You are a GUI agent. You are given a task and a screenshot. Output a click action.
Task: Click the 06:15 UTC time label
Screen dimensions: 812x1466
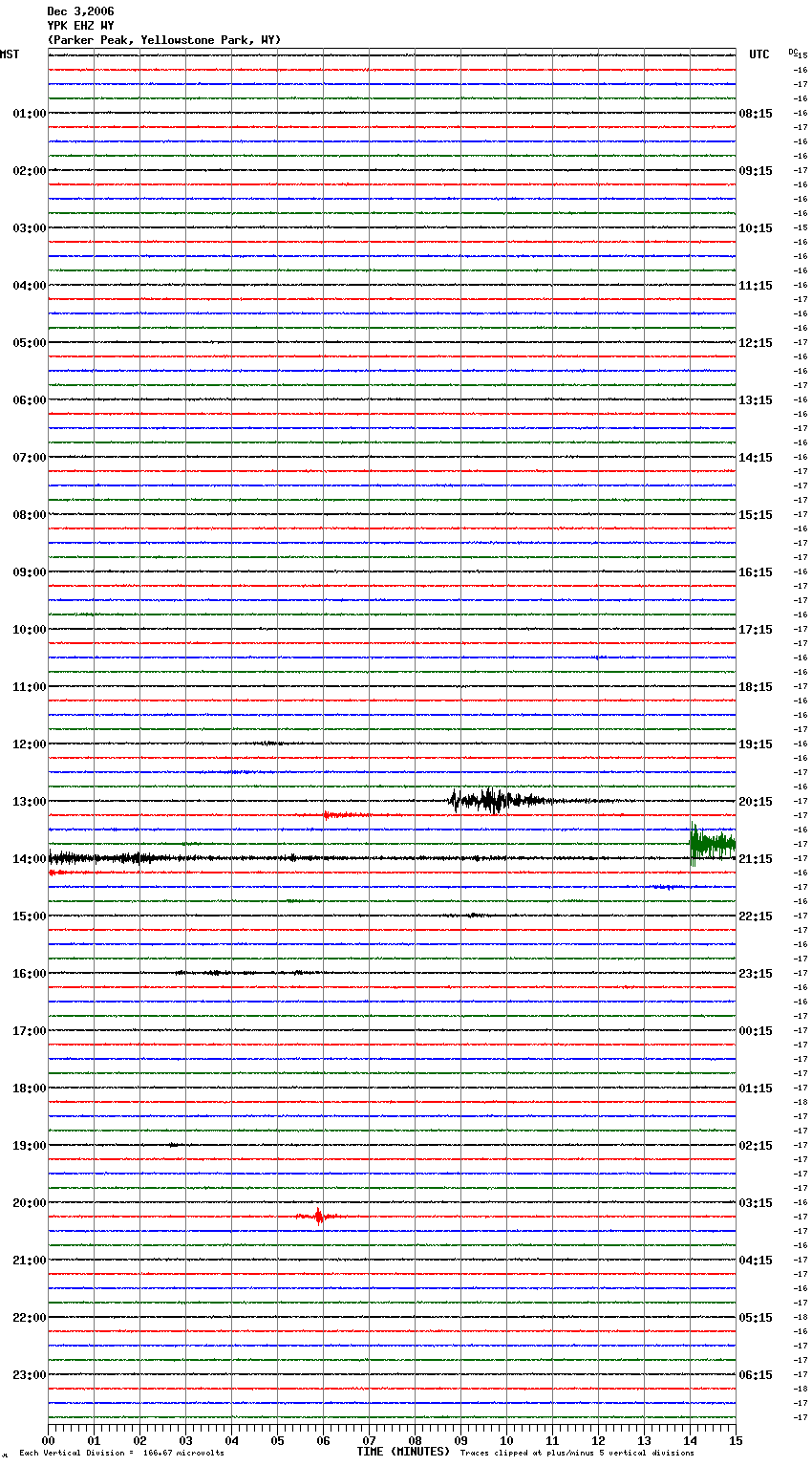pyautogui.click(x=756, y=1375)
